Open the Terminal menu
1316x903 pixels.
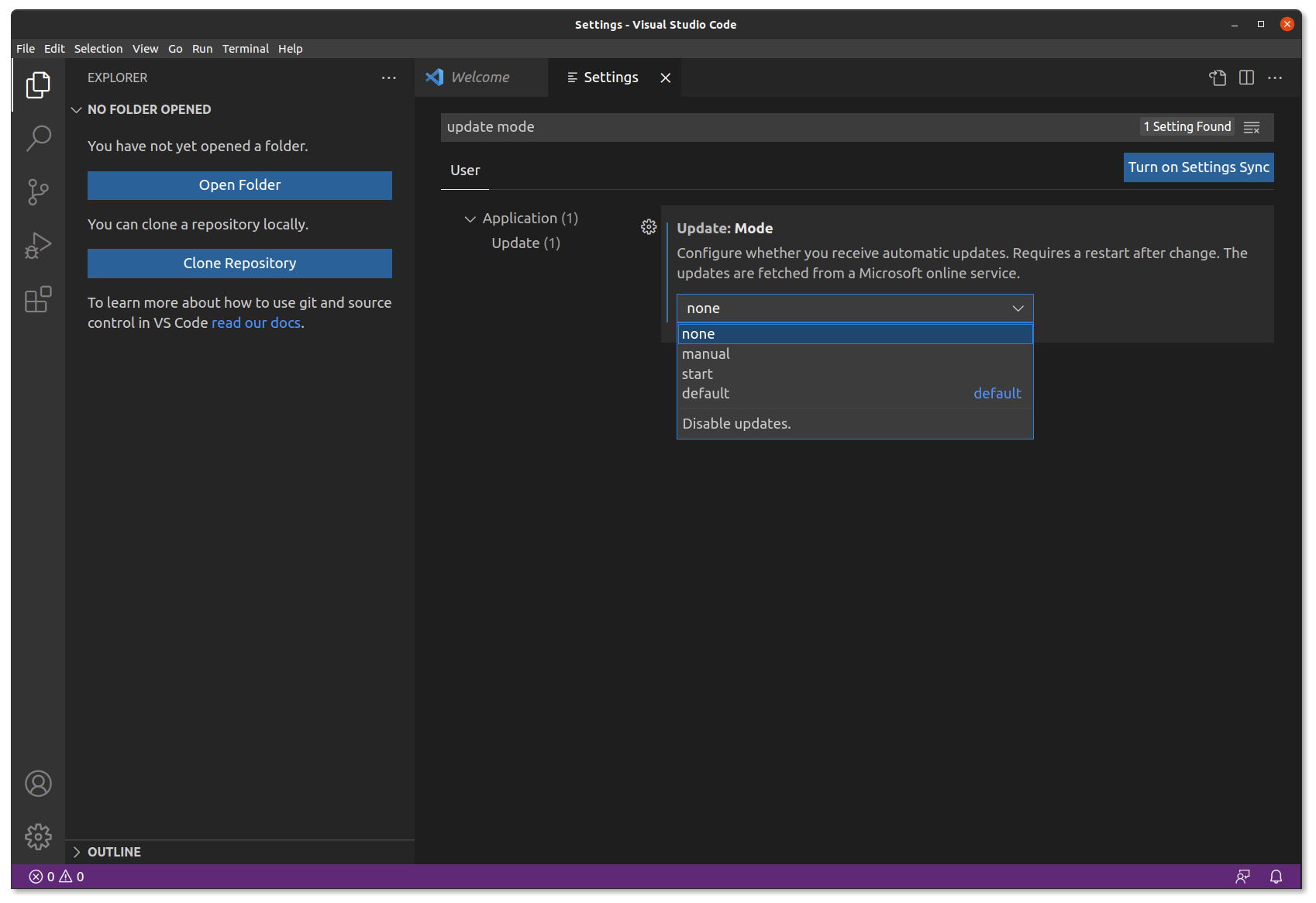click(x=246, y=49)
